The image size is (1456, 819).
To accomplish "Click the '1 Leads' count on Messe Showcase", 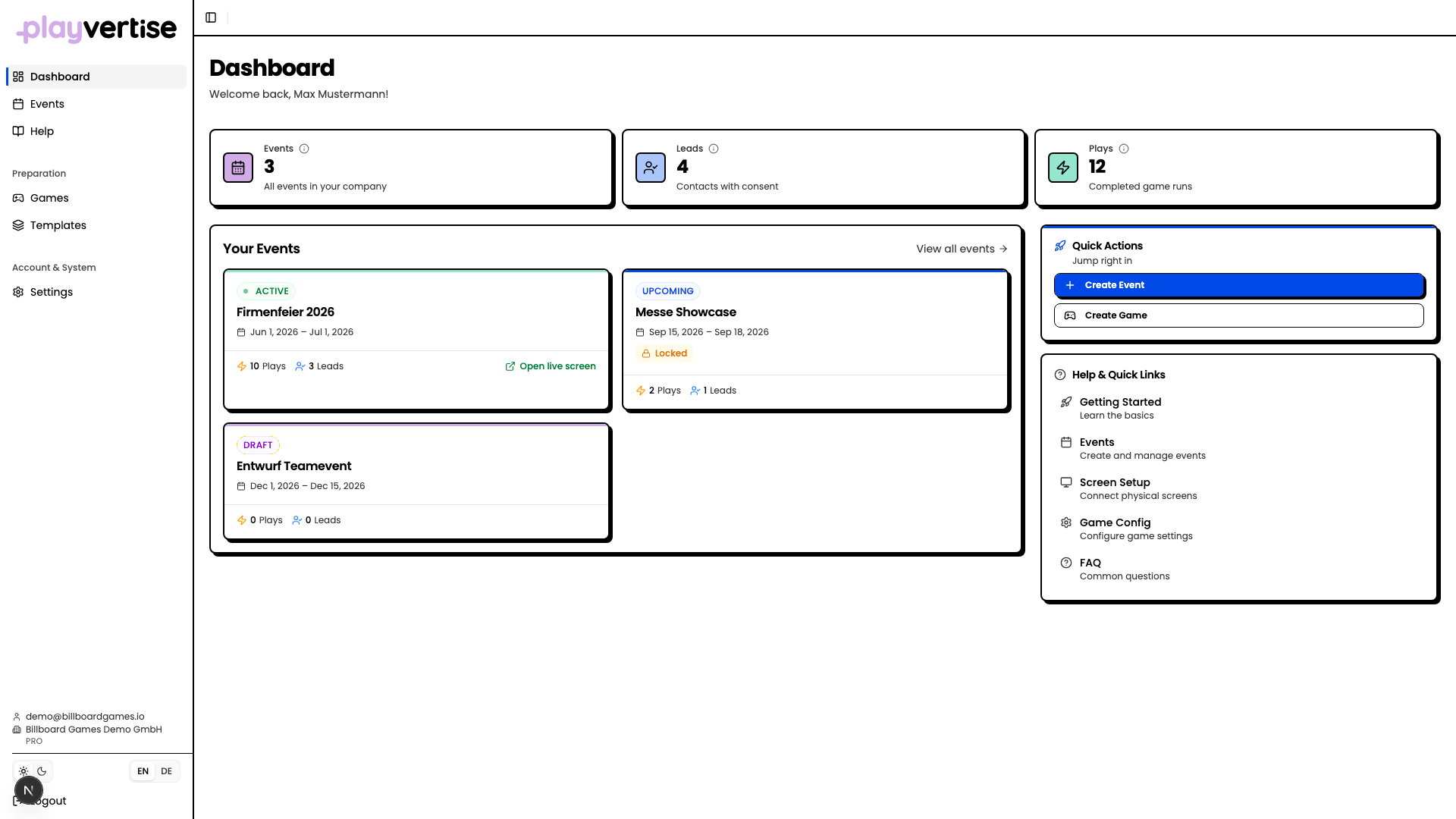I will point(714,391).
